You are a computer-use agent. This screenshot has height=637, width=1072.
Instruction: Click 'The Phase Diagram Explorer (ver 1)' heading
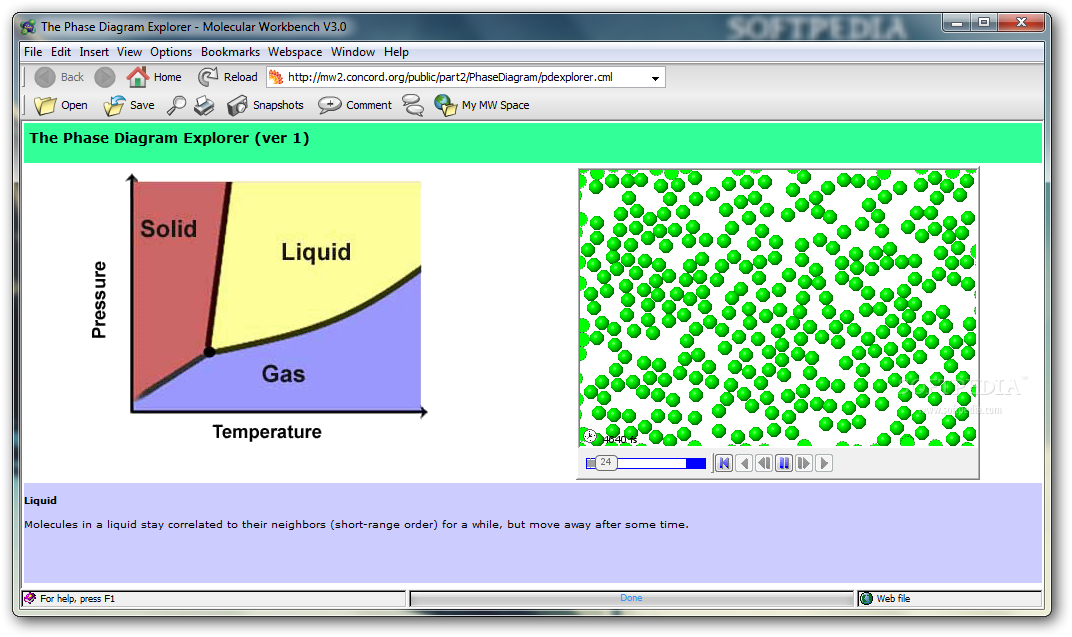[x=170, y=138]
